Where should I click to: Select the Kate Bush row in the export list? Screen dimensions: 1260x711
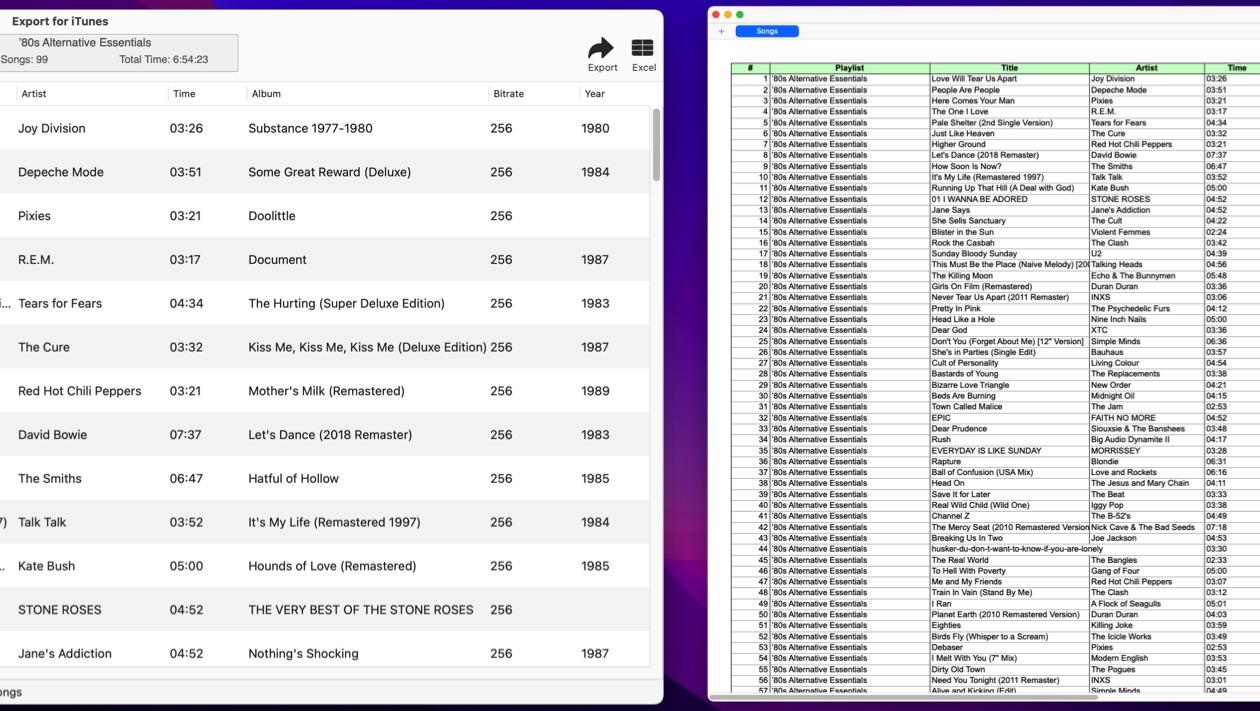tap(325, 566)
